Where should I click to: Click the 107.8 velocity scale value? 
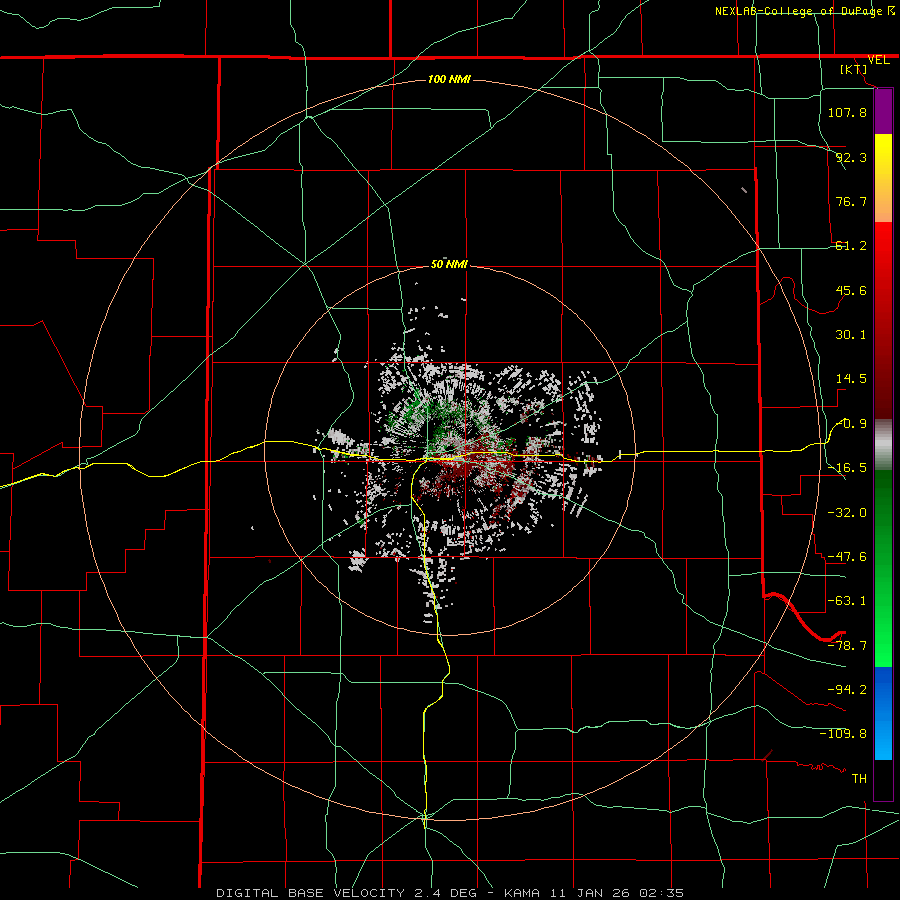click(x=847, y=112)
